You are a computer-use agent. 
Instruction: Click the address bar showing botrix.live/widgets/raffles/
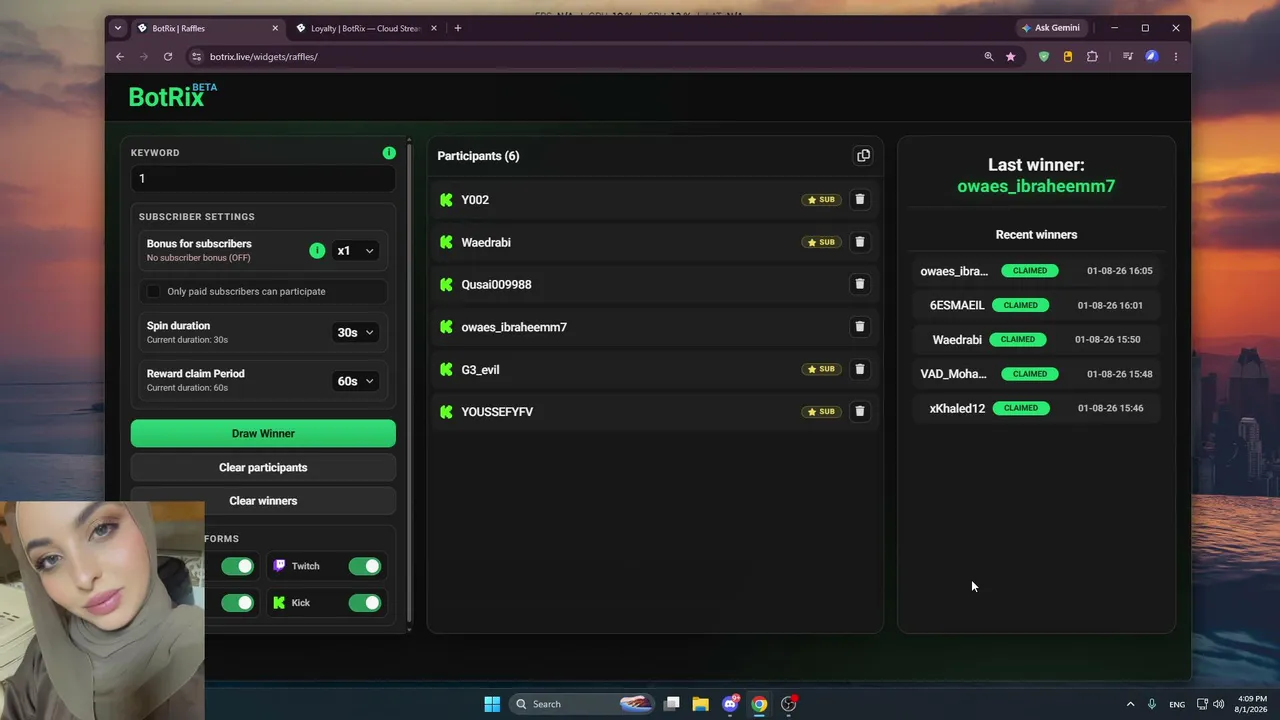tap(590, 57)
